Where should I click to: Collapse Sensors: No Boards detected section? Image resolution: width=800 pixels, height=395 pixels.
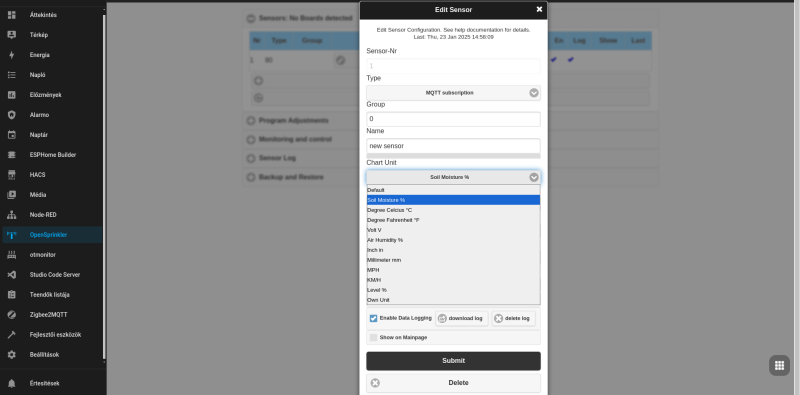pyautogui.click(x=251, y=18)
